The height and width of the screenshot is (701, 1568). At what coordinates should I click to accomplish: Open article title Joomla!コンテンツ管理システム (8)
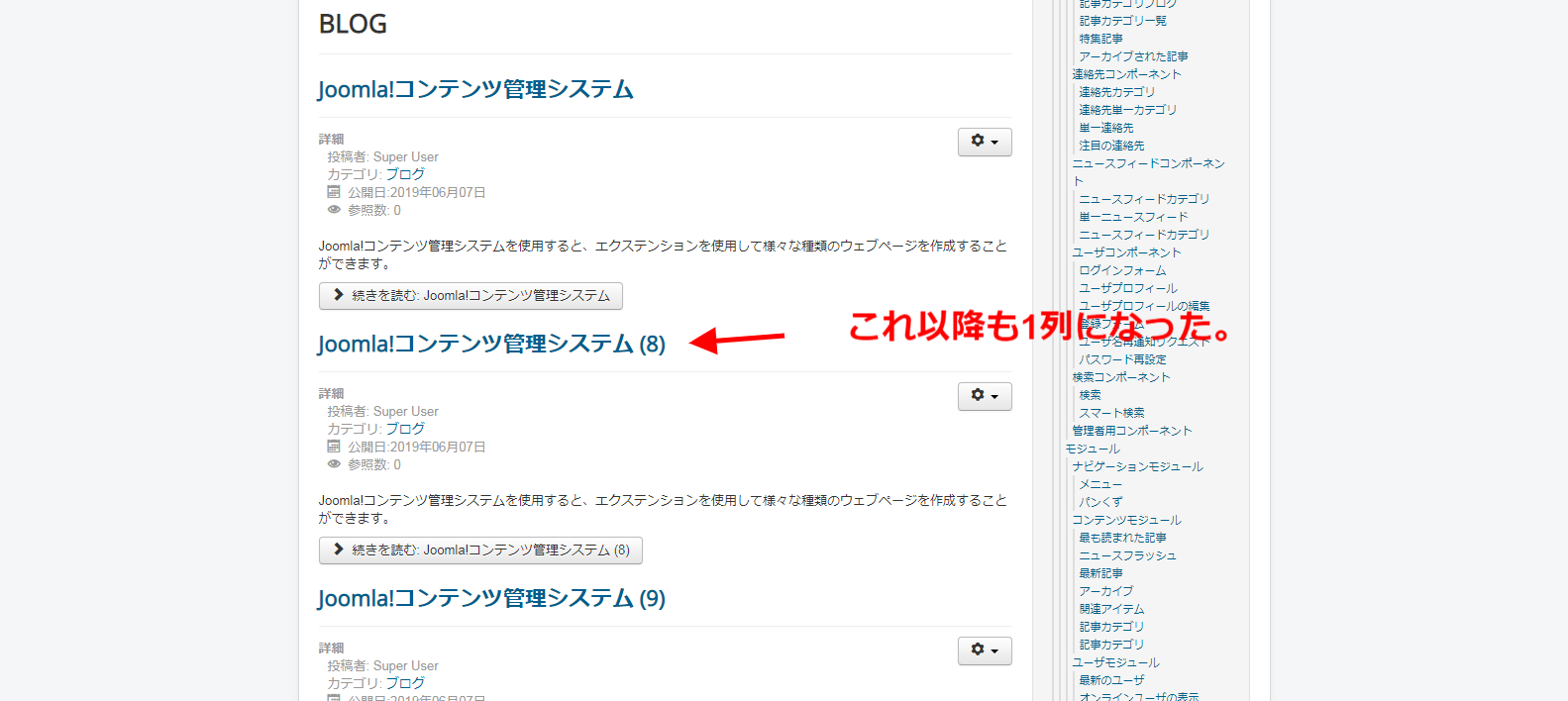click(x=491, y=344)
